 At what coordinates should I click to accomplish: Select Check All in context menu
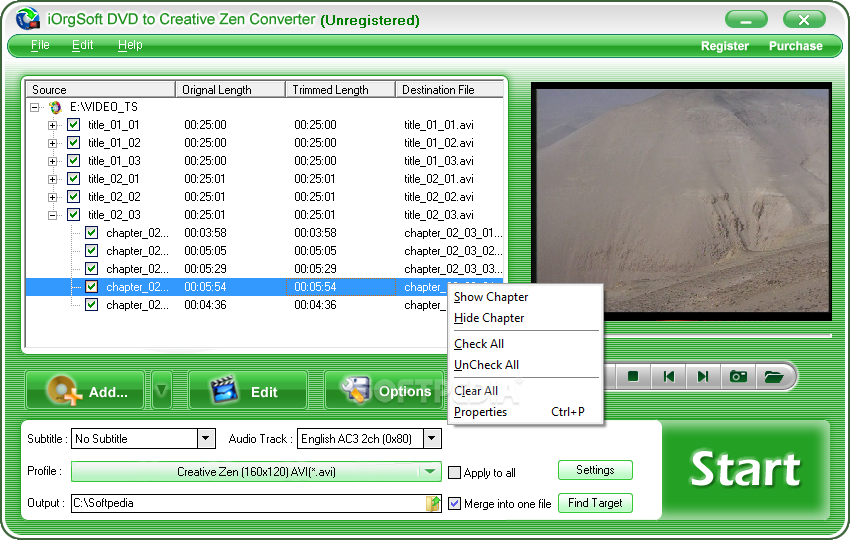526,344
